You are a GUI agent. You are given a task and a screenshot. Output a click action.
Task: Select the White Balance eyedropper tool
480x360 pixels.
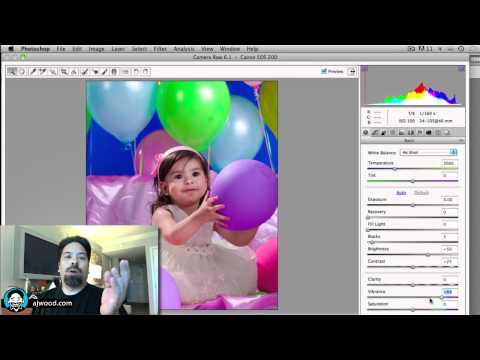33,71
